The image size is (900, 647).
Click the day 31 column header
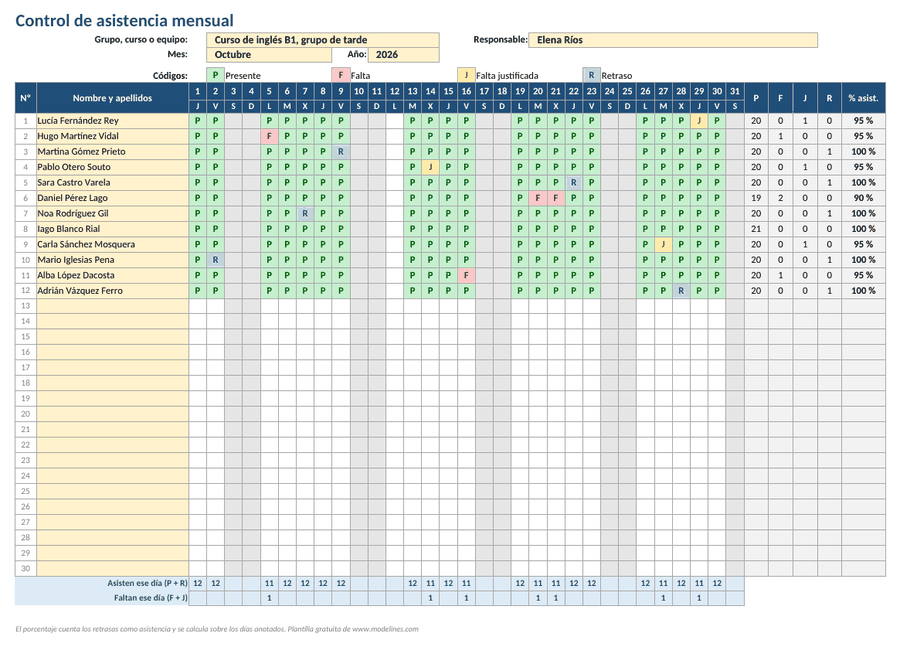click(x=735, y=91)
